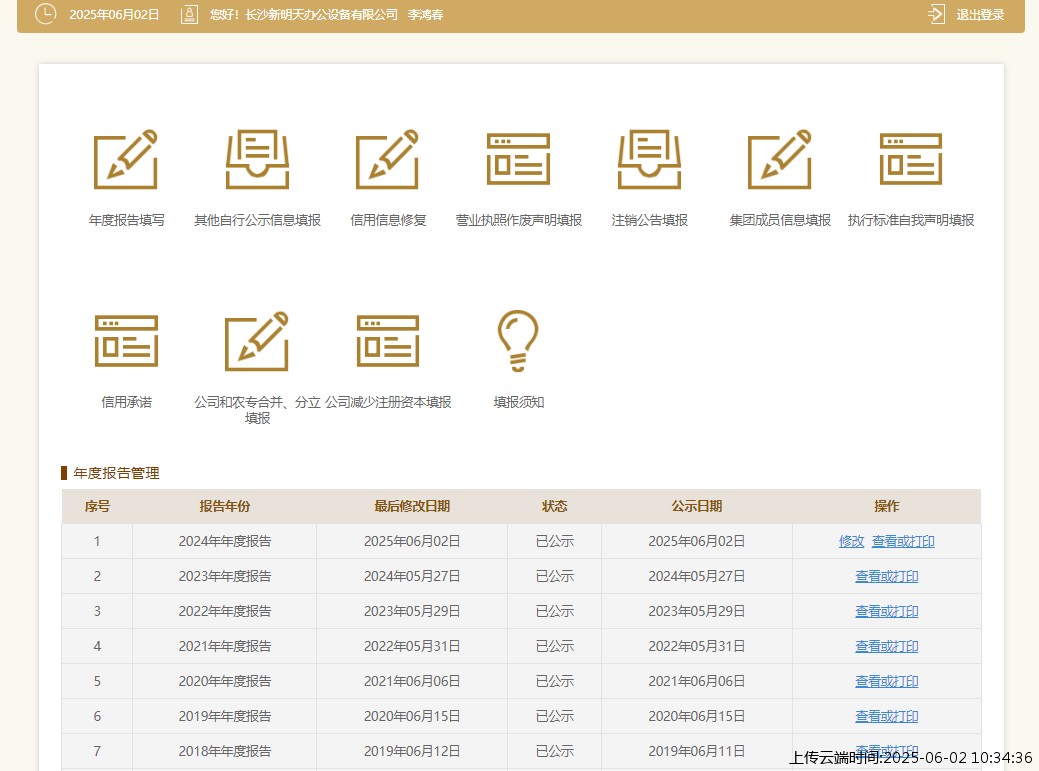
Task: Click the 状态 column header
Action: tap(555, 506)
